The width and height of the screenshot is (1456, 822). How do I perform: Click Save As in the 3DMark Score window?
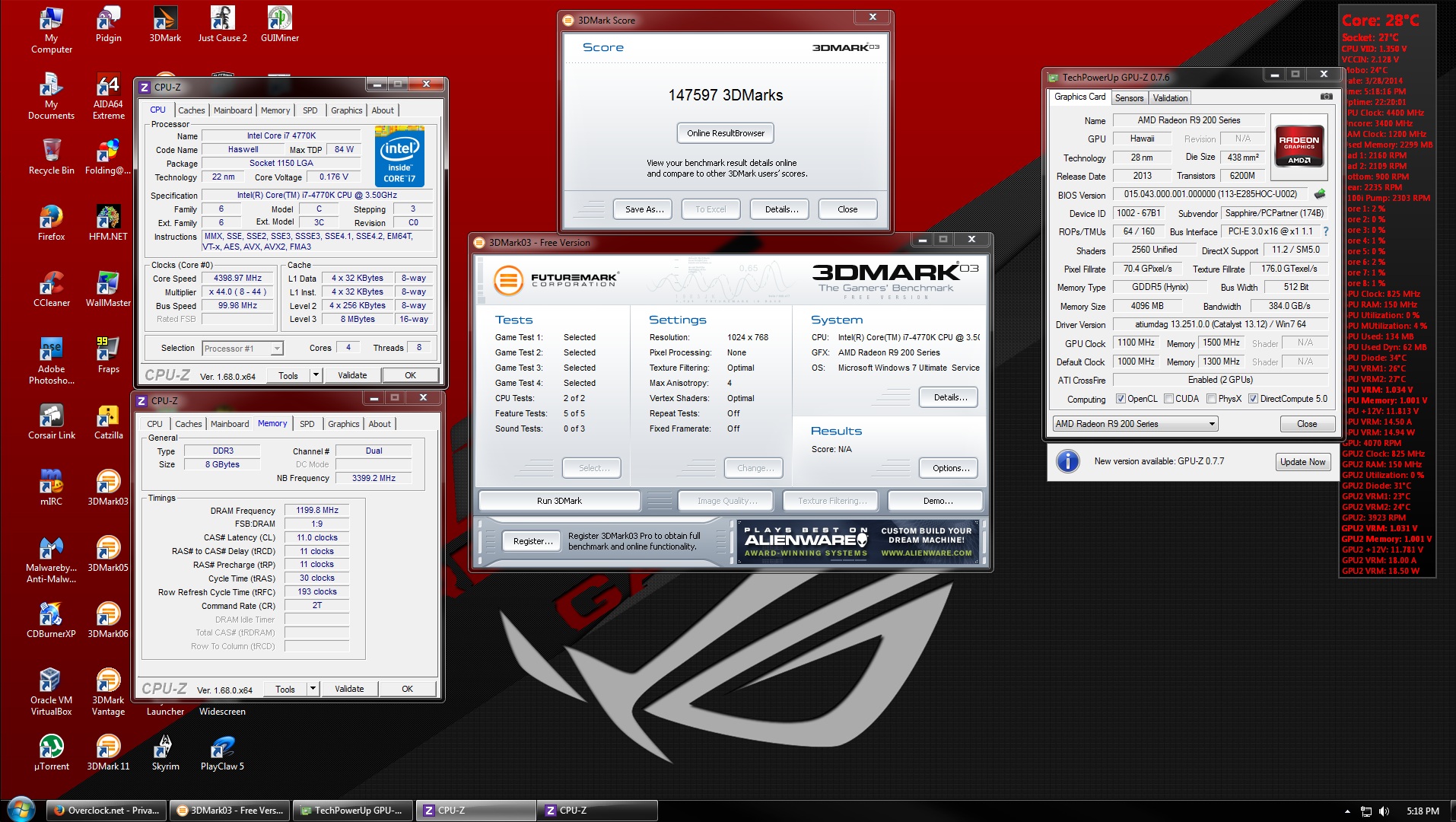pyautogui.click(x=644, y=209)
